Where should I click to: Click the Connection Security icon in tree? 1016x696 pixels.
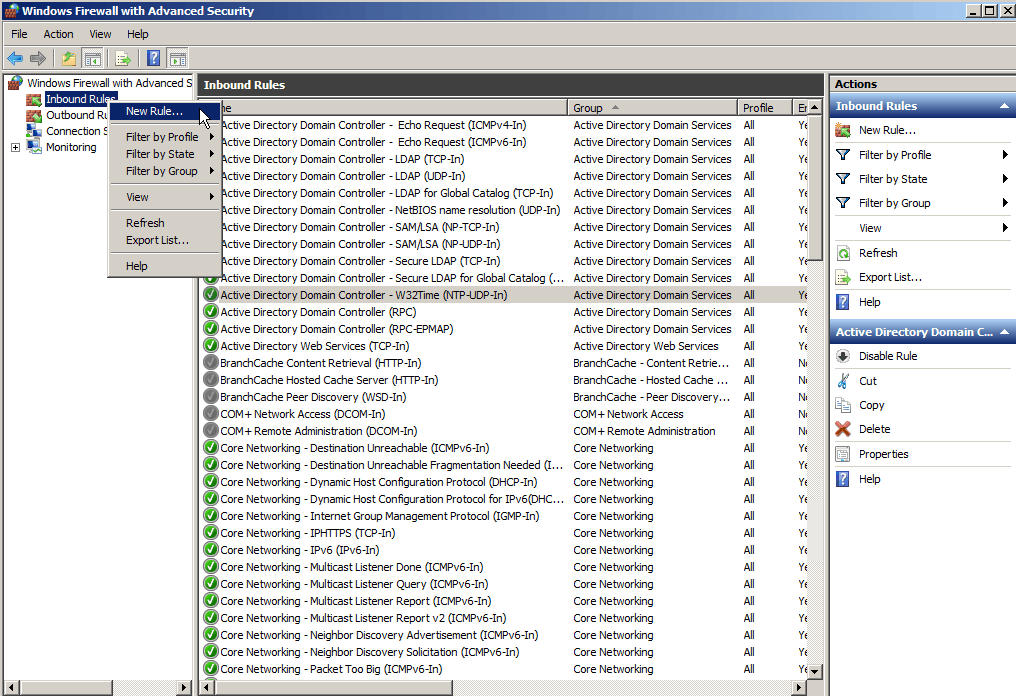click(34, 131)
